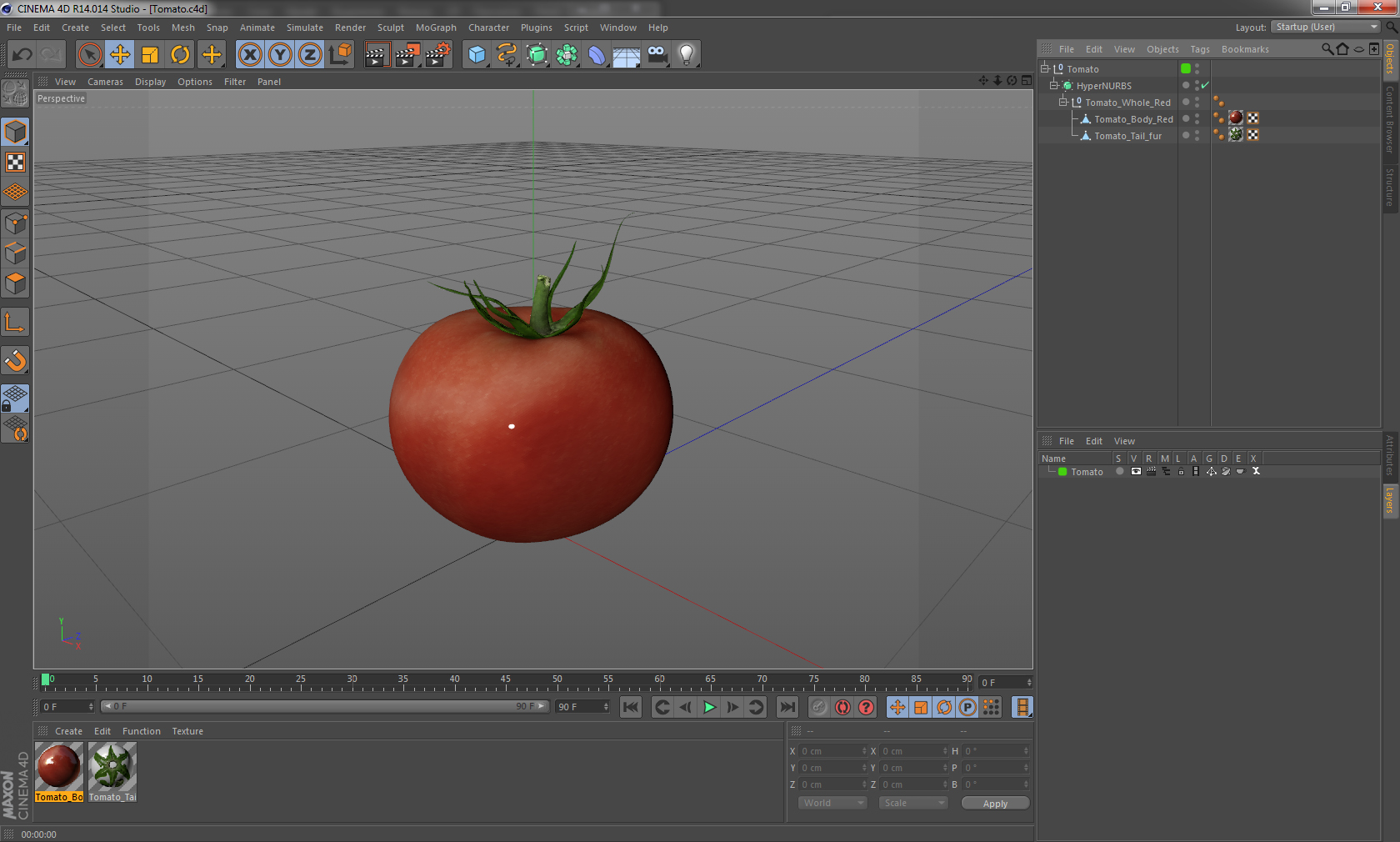Toggle Tomato layer solo dot
The height and width of the screenshot is (842, 1400).
1119,471
